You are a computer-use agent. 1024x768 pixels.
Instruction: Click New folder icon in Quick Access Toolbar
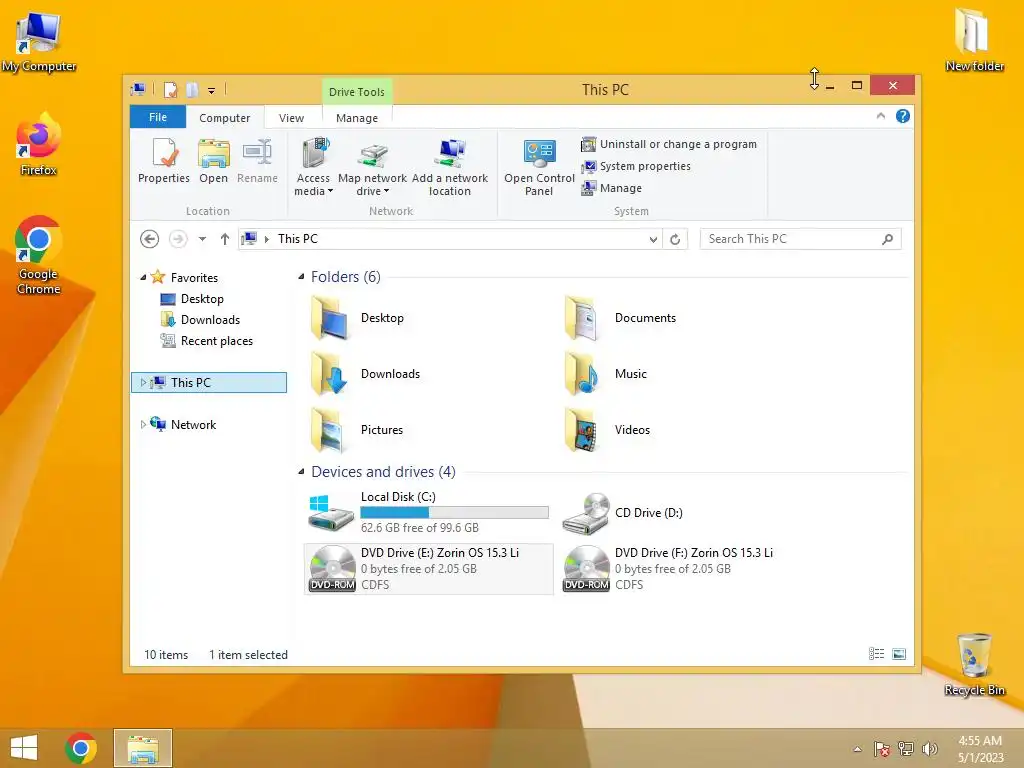pyautogui.click(x=192, y=89)
